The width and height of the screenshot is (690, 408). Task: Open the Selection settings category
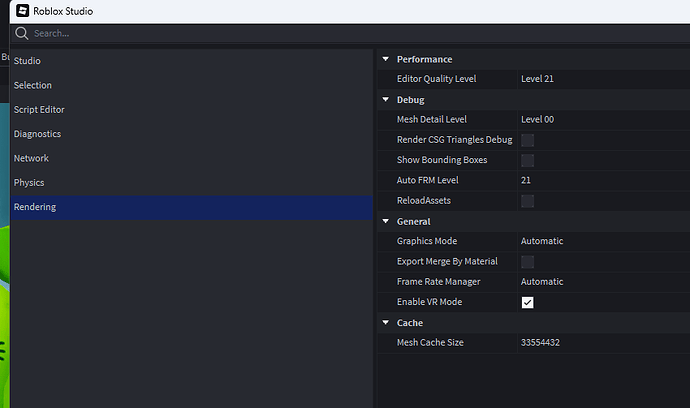(x=191, y=85)
